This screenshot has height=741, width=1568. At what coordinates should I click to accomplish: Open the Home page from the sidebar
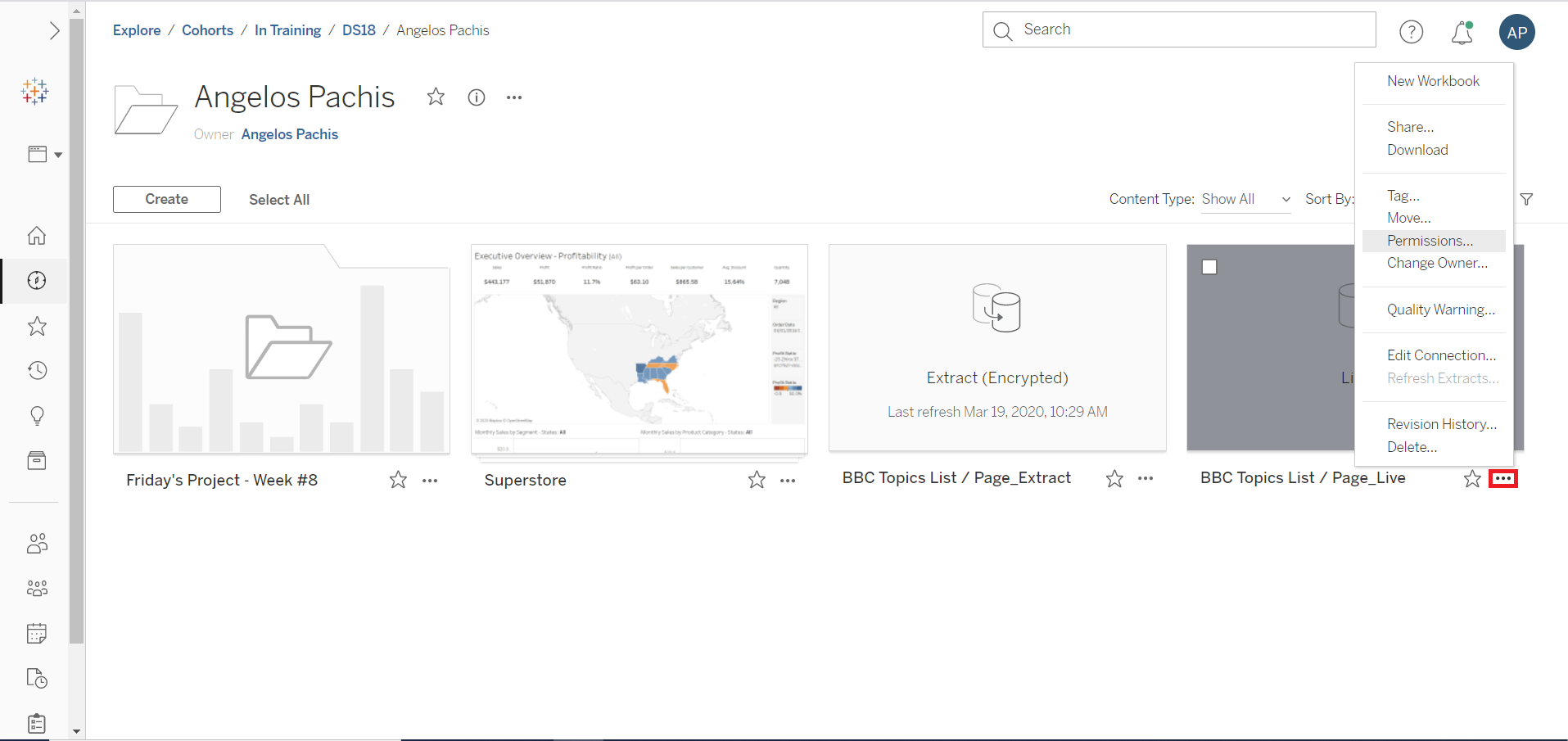pos(36,236)
